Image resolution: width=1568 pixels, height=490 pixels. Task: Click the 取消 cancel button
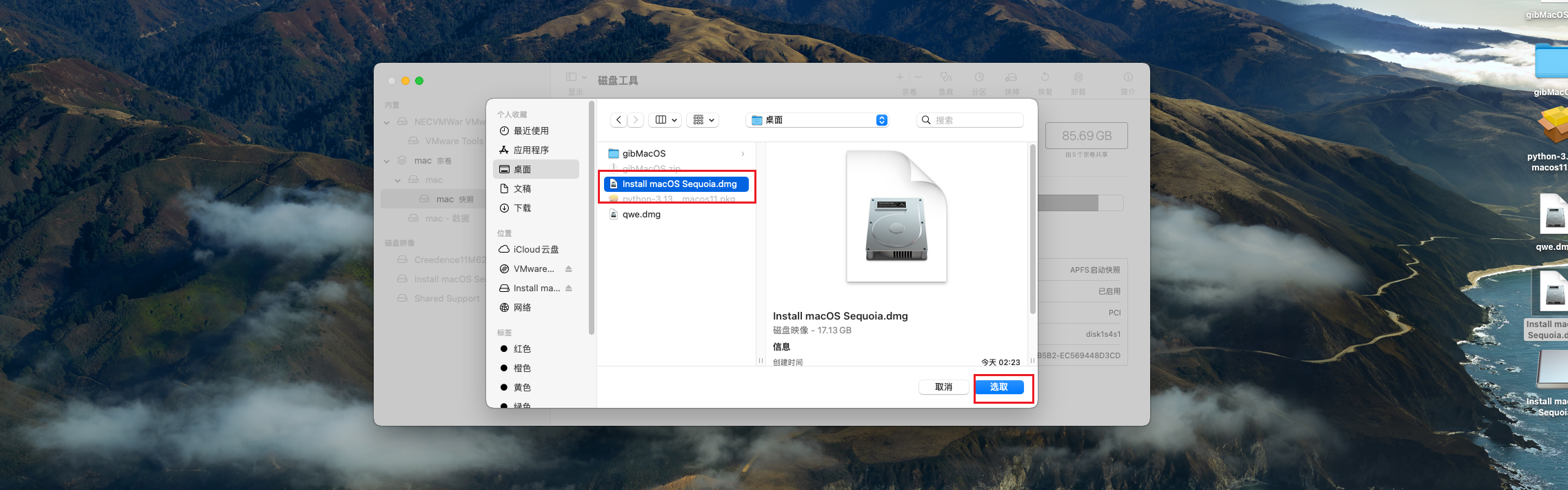coord(943,387)
